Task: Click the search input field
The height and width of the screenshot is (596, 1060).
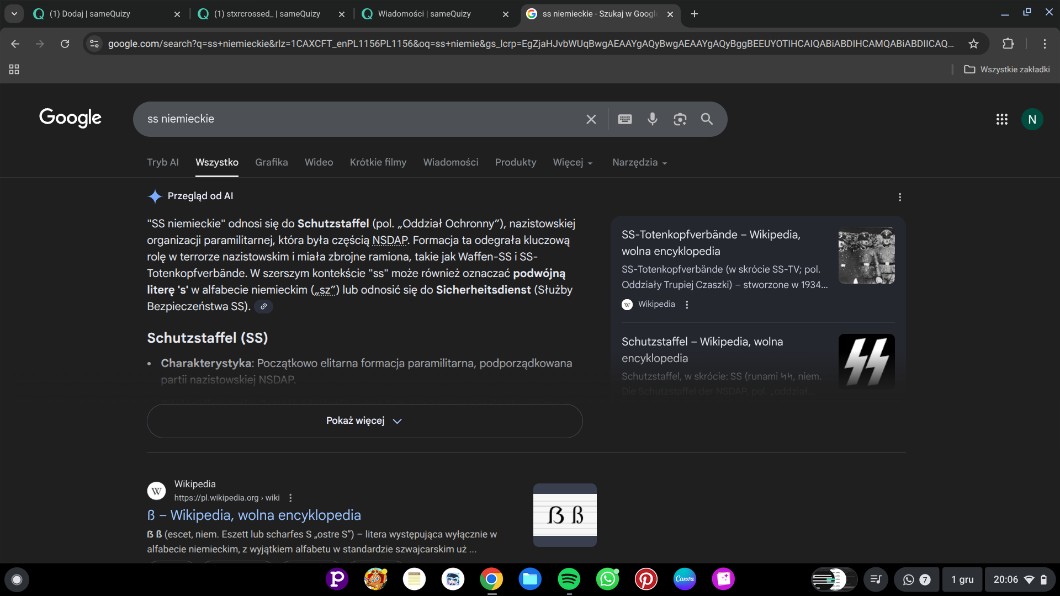Action: pyautogui.click(x=360, y=119)
